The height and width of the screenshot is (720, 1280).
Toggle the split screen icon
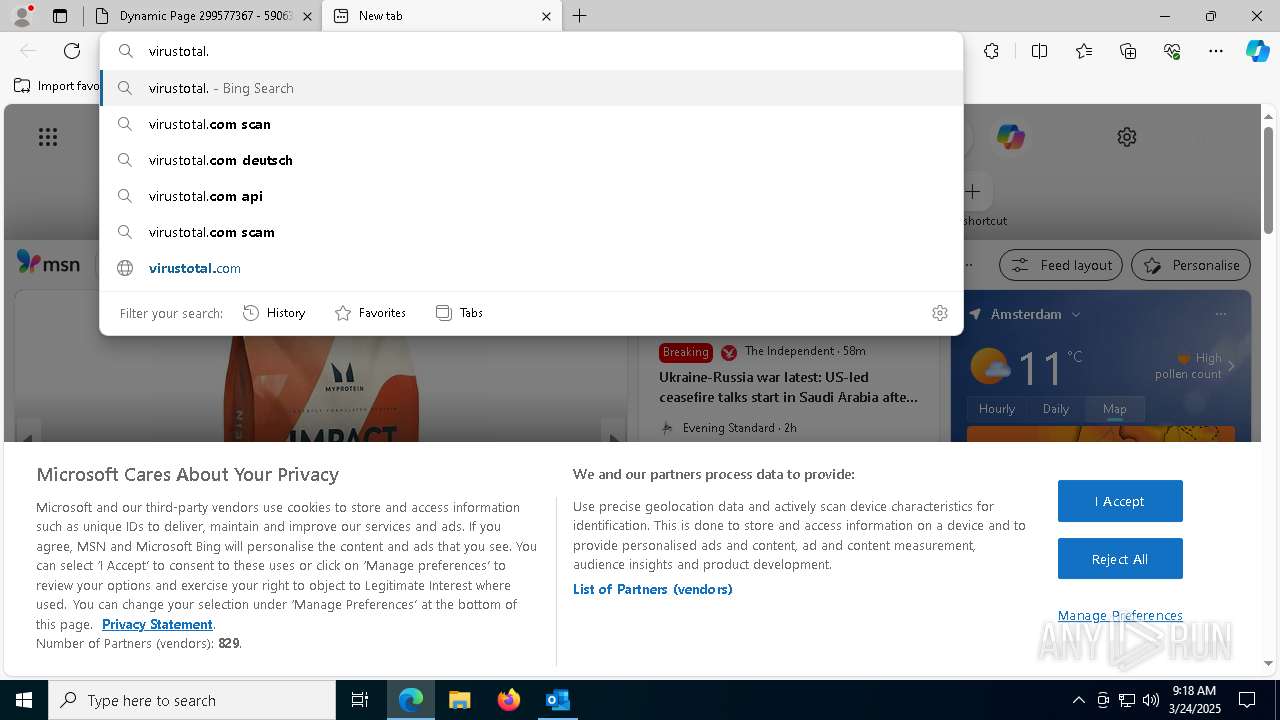pyautogui.click(x=1039, y=51)
